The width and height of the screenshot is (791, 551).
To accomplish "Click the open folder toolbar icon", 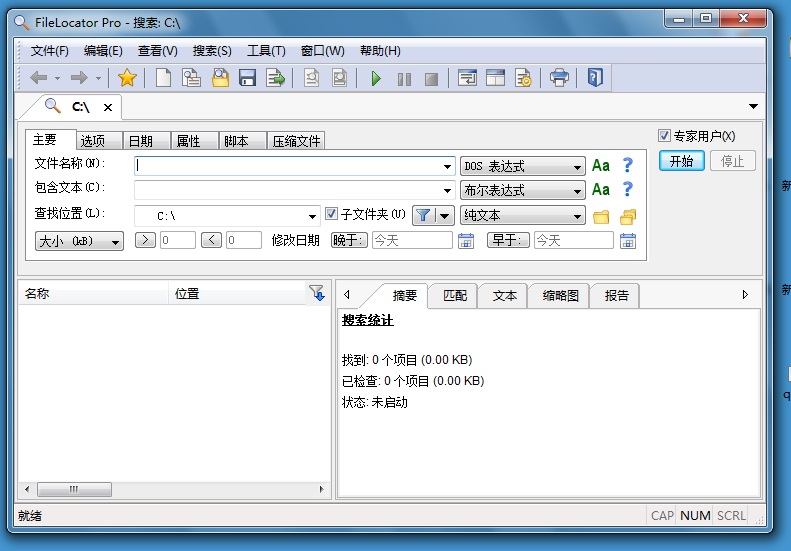I will pyautogui.click(x=220, y=78).
